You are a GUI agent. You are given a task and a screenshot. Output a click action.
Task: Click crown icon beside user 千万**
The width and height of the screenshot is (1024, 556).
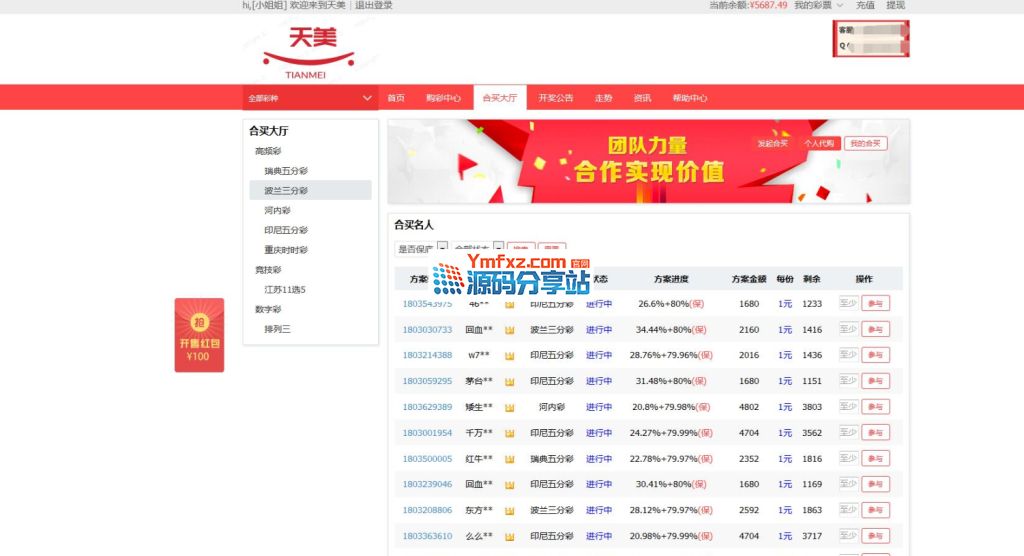[509, 434]
